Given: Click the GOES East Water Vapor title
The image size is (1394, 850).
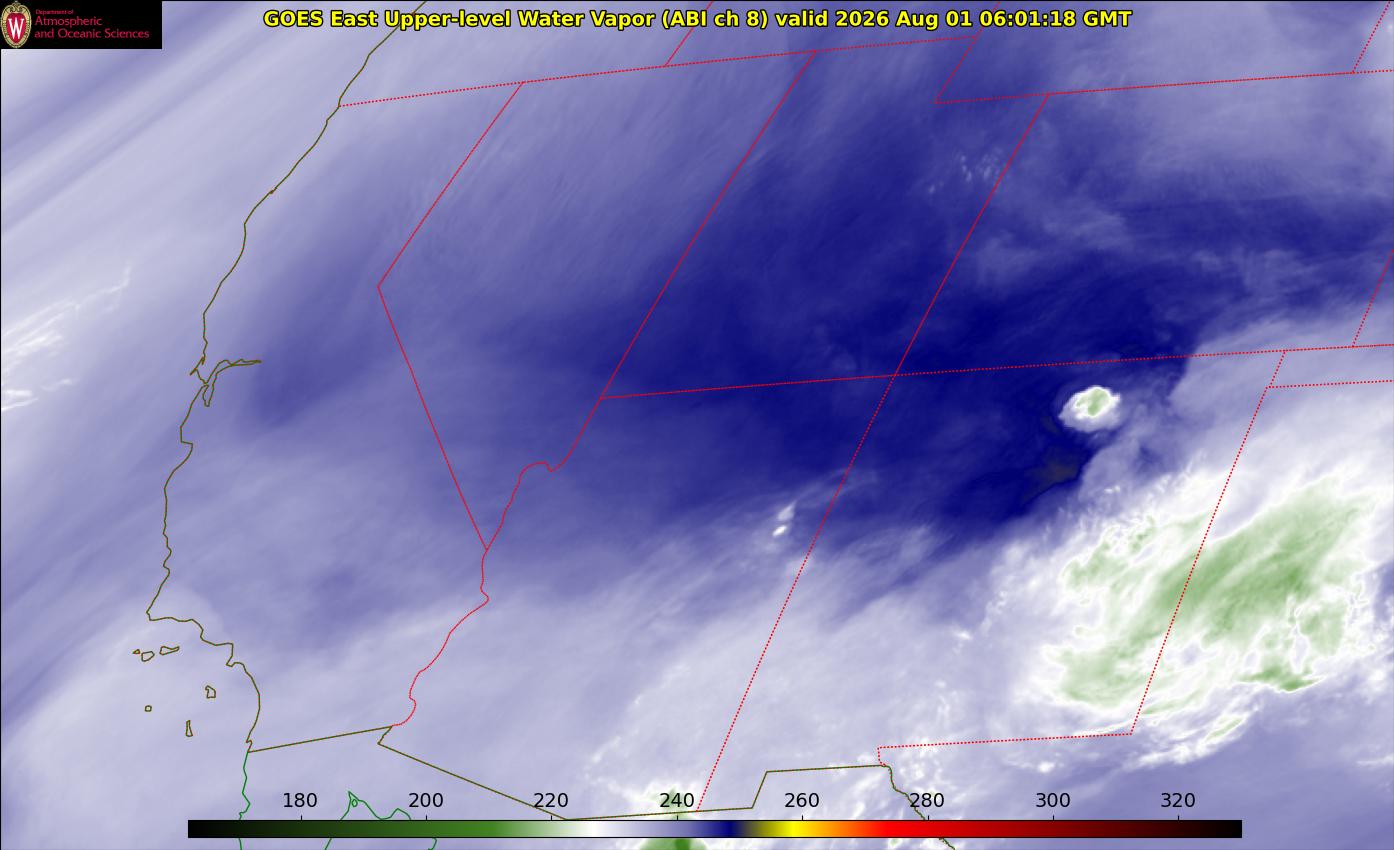Looking at the screenshot, I should tap(697, 18).
